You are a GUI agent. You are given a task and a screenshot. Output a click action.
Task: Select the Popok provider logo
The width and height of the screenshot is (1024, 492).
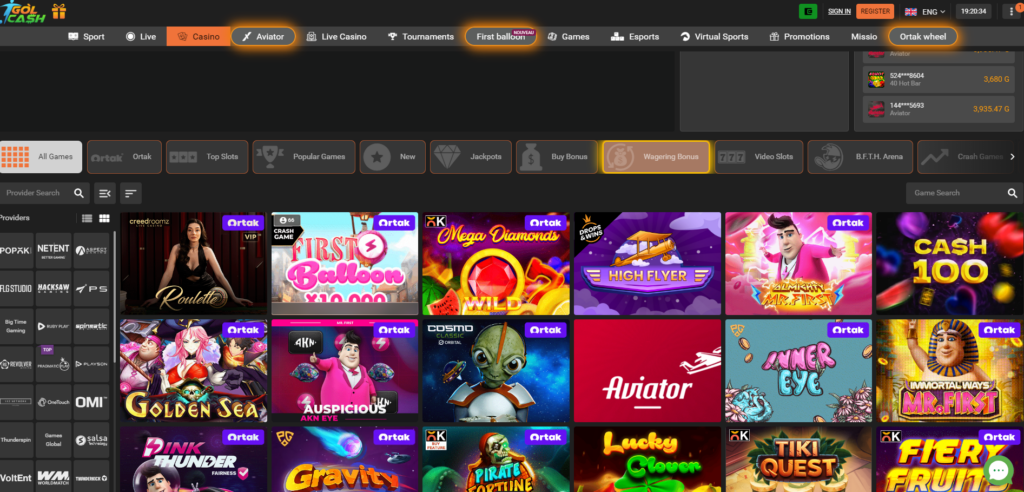coord(16,251)
